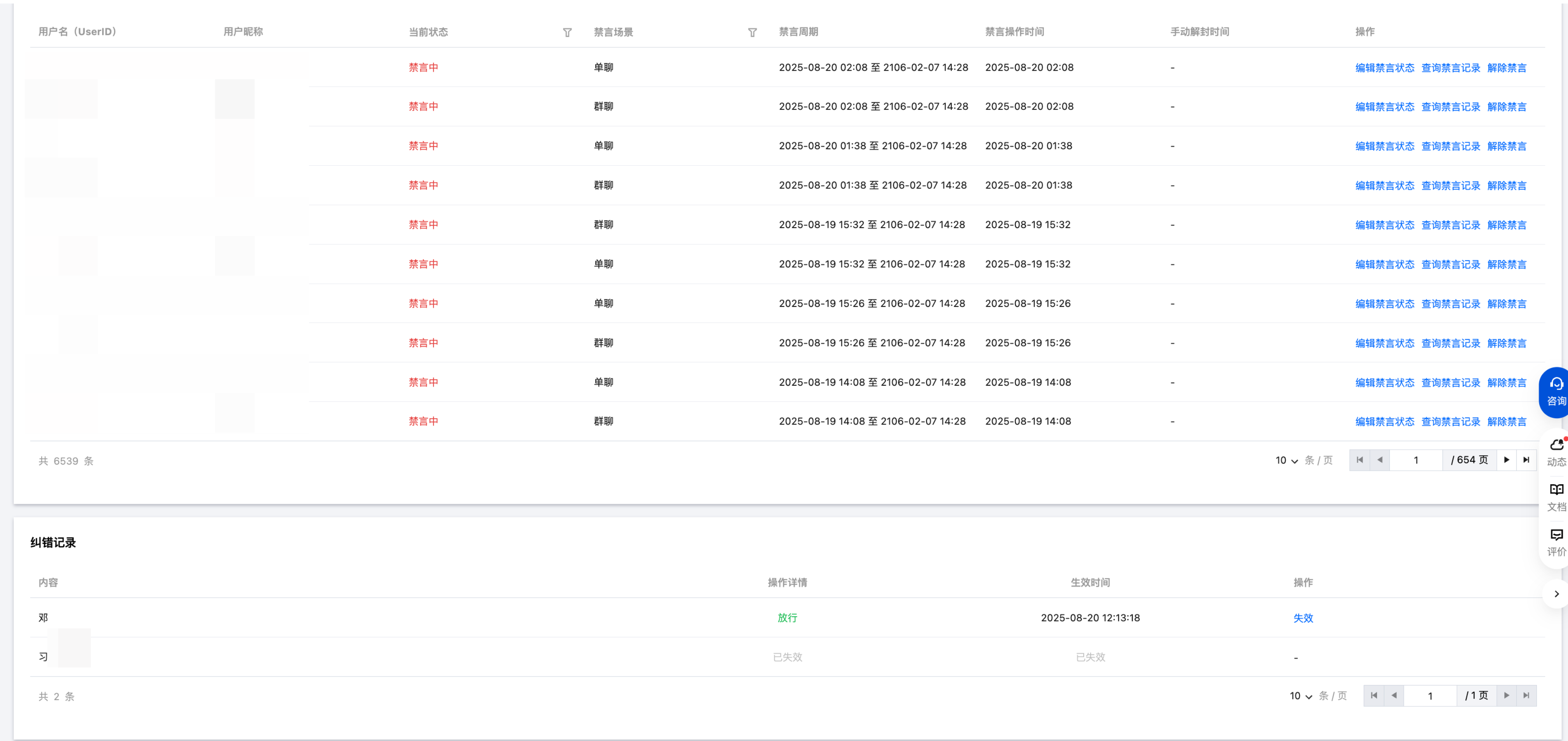Click 2025-08-19 15:32 operation time in 群聊 row
The image size is (1568, 741).
pyautogui.click(x=1027, y=224)
